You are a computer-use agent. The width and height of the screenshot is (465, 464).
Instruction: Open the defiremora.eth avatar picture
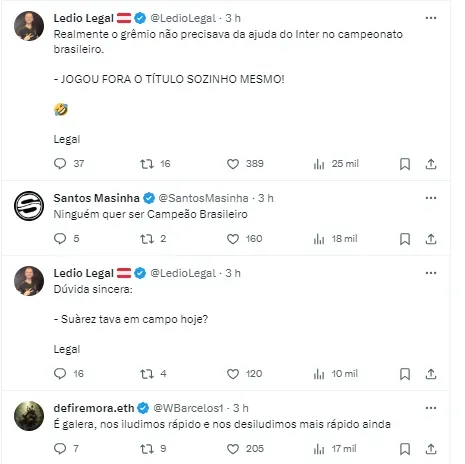coord(29,416)
